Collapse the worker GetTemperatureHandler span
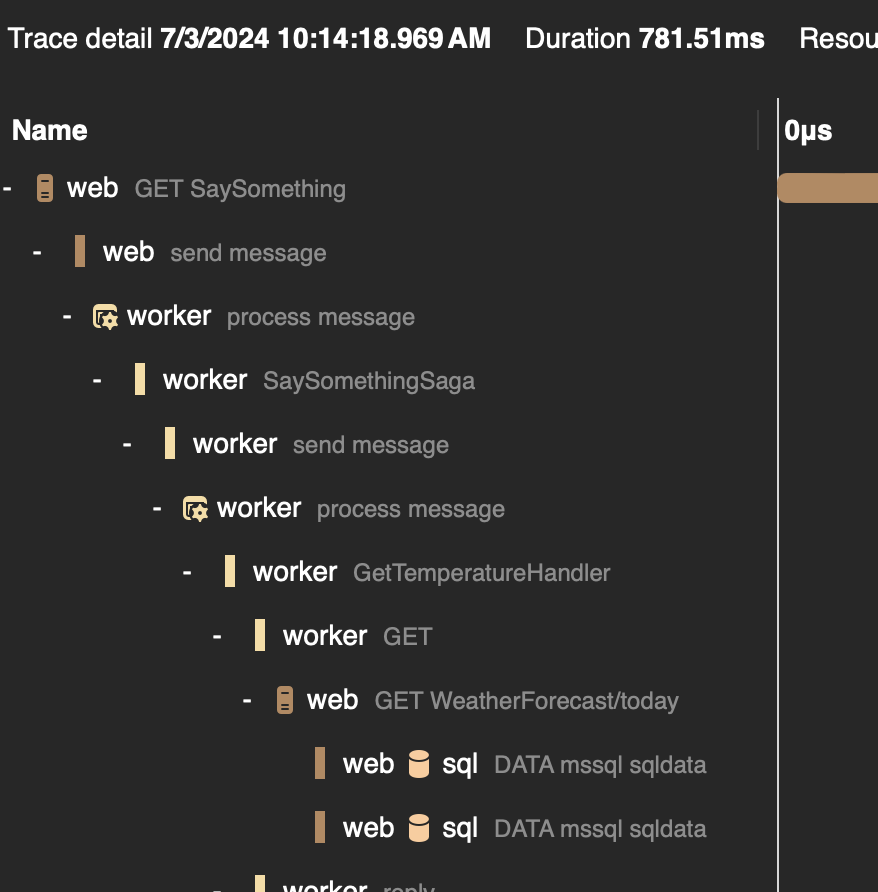Viewport: 878px width, 892px height. point(187,572)
